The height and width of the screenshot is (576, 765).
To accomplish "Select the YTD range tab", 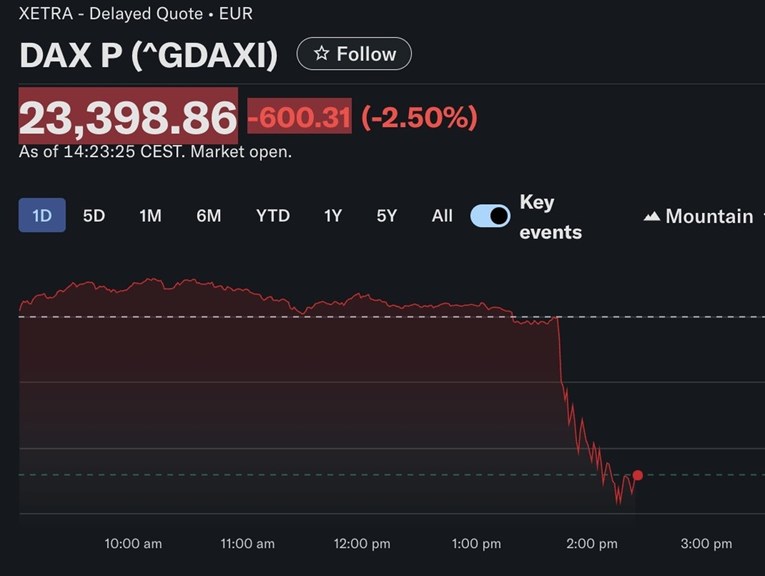I will click(x=272, y=216).
